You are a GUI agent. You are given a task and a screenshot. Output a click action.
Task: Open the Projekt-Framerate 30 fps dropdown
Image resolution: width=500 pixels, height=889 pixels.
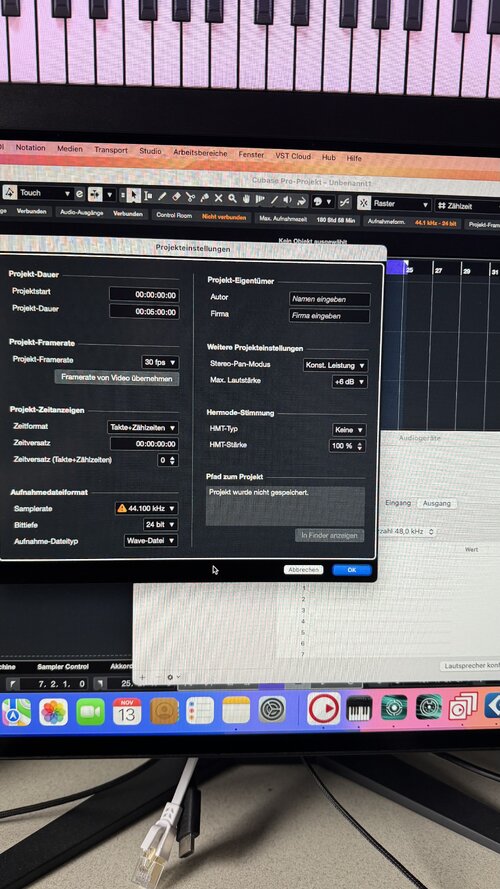(160, 362)
